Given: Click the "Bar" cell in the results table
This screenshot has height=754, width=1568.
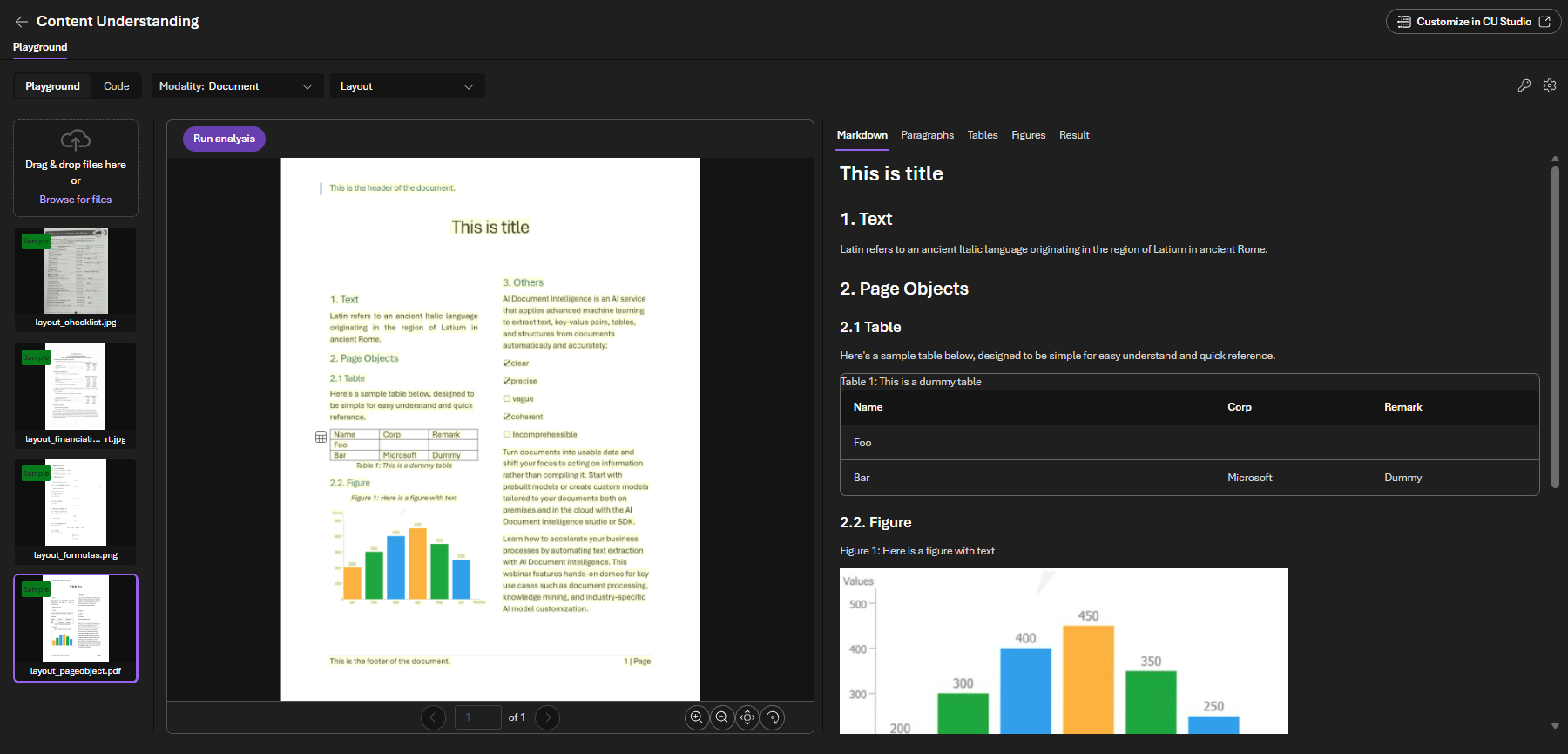Looking at the screenshot, I should [x=862, y=478].
